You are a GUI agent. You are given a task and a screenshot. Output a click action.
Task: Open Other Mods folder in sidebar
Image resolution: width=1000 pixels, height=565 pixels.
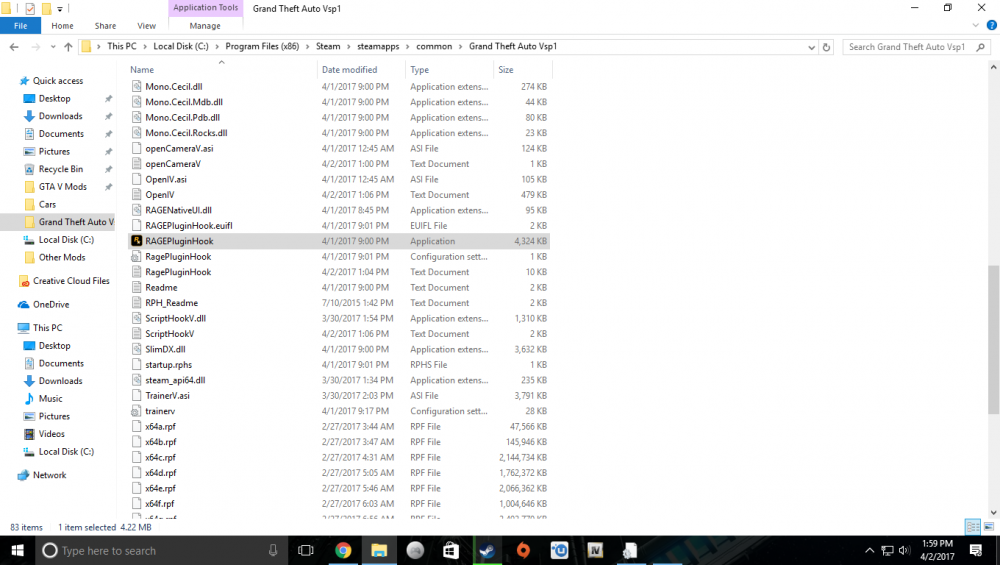pos(62,258)
